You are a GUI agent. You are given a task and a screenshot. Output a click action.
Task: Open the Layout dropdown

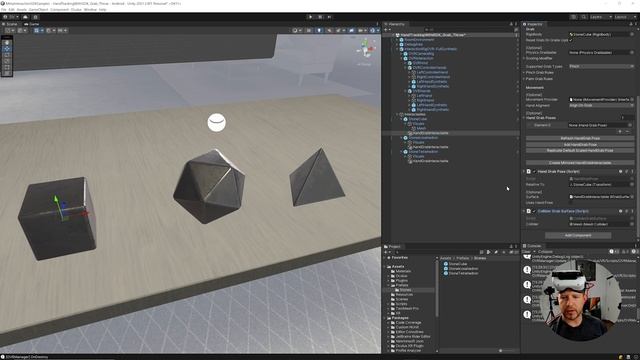tap(625, 17)
